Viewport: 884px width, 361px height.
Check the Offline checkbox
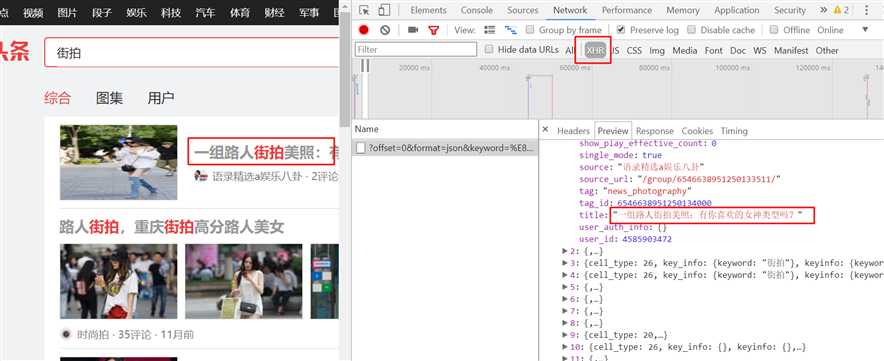(774, 29)
